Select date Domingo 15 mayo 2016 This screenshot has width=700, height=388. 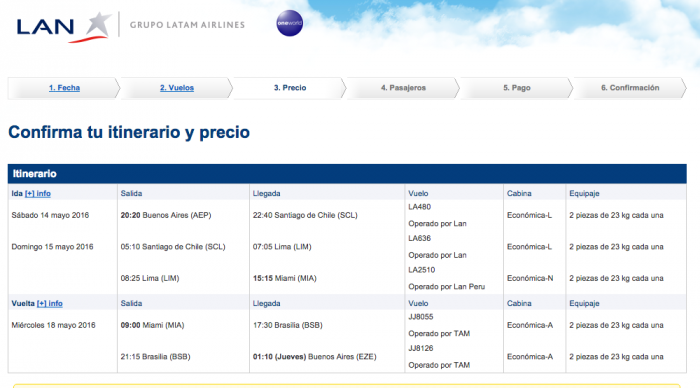point(52,247)
